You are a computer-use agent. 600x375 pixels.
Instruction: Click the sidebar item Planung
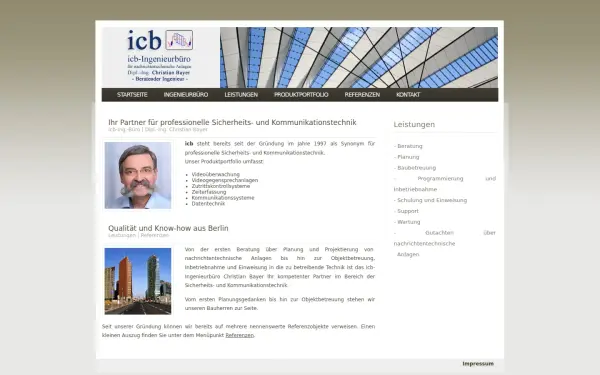coord(407,157)
